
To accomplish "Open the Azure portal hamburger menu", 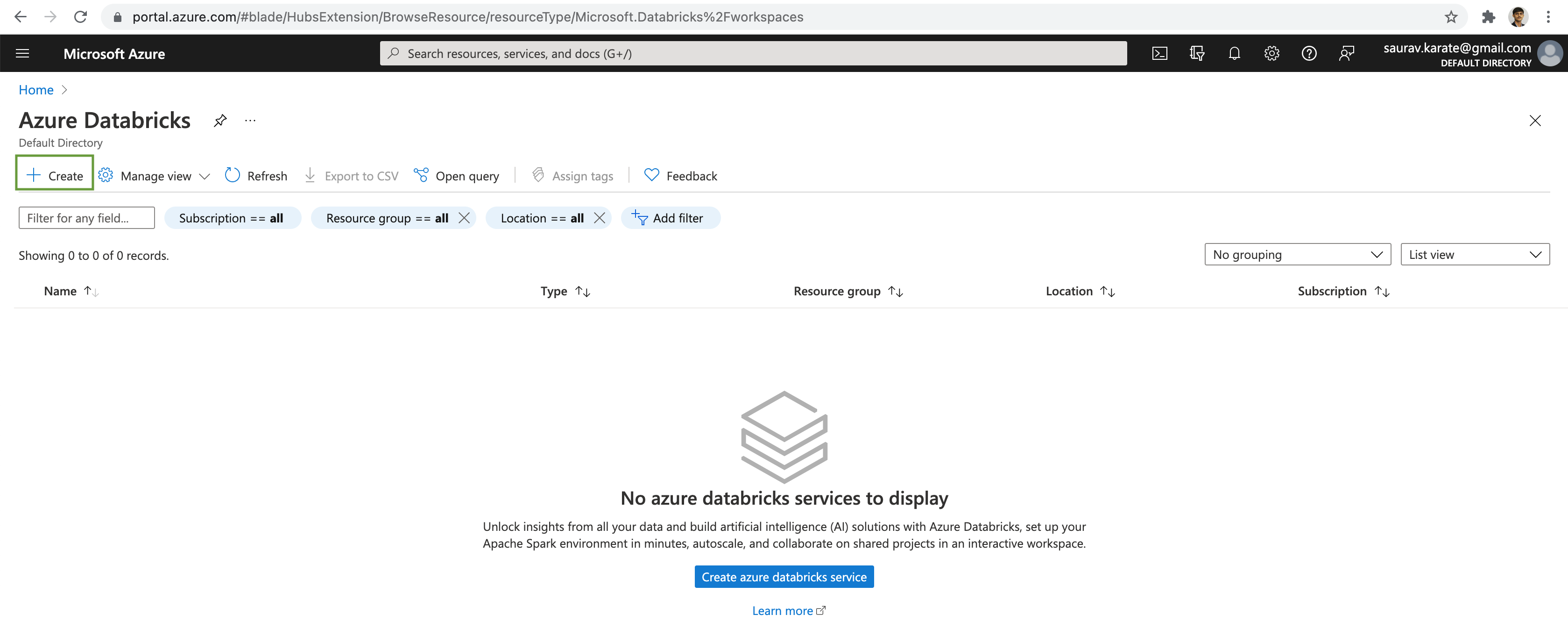I will click(x=22, y=54).
